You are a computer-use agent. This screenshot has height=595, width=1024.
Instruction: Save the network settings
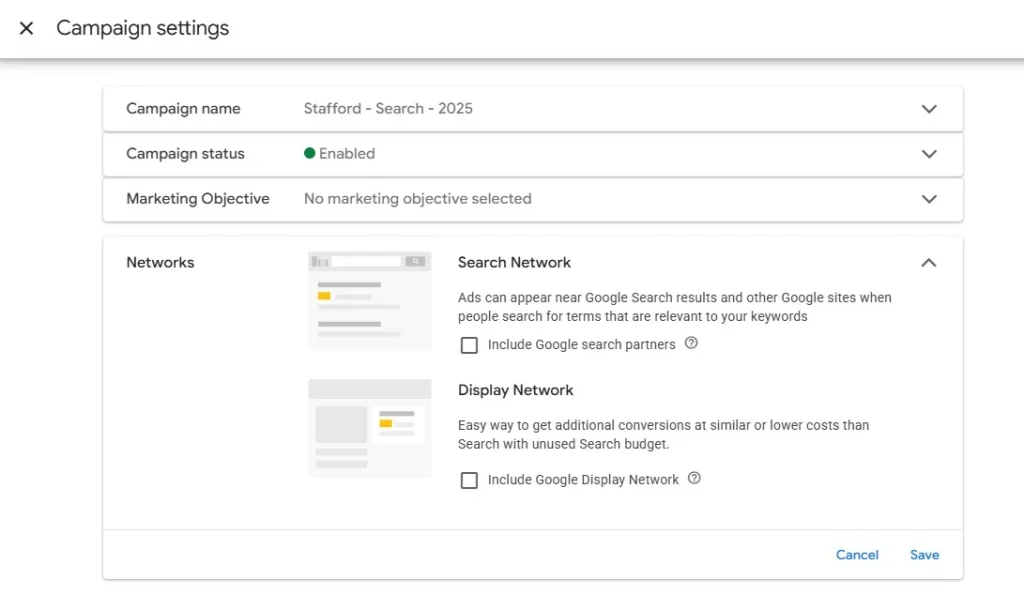point(924,555)
